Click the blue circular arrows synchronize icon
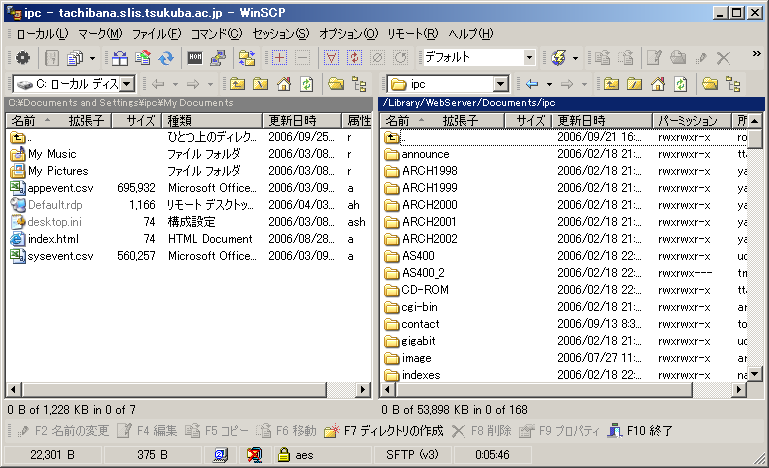The image size is (769, 468). 166,58
